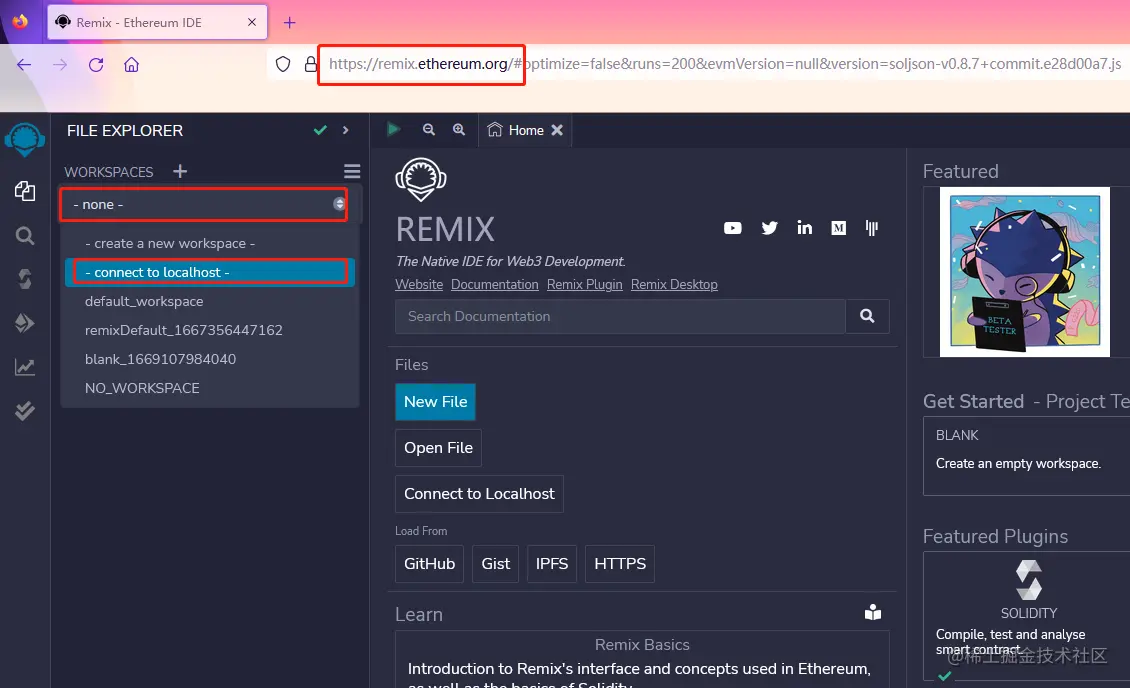Open Remix Medium icon
This screenshot has height=688, width=1130.
coord(838,228)
